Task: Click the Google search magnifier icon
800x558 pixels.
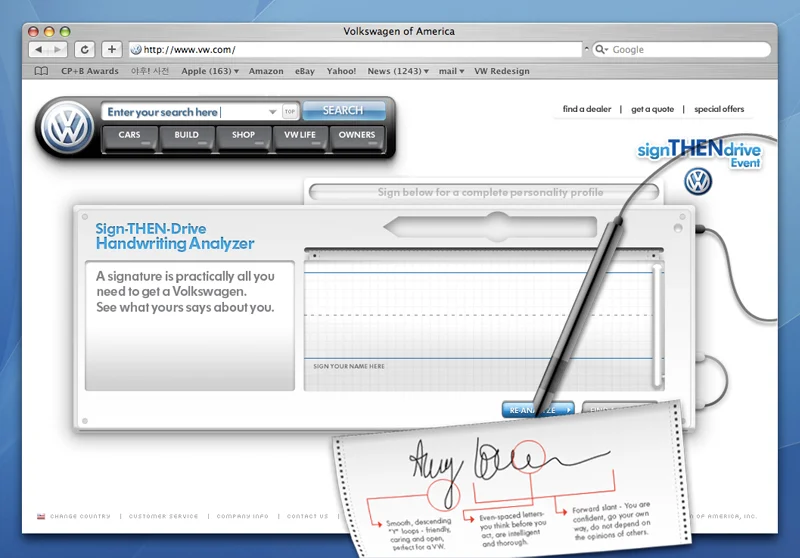Action: (x=599, y=49)
